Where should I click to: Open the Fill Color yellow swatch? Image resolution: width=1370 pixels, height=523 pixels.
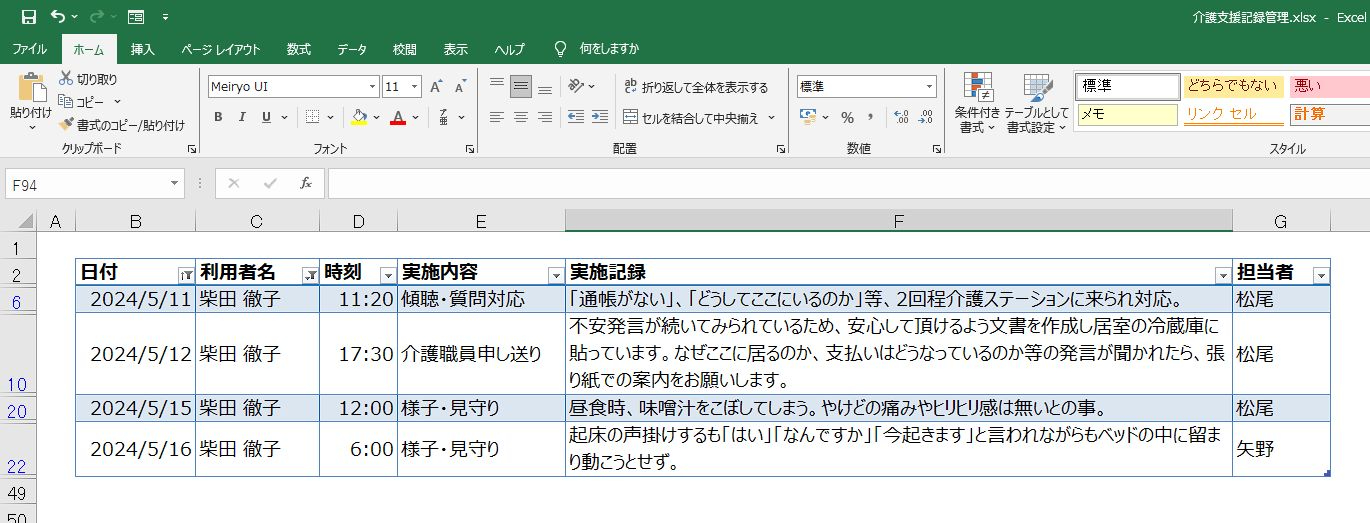point(360,118)
